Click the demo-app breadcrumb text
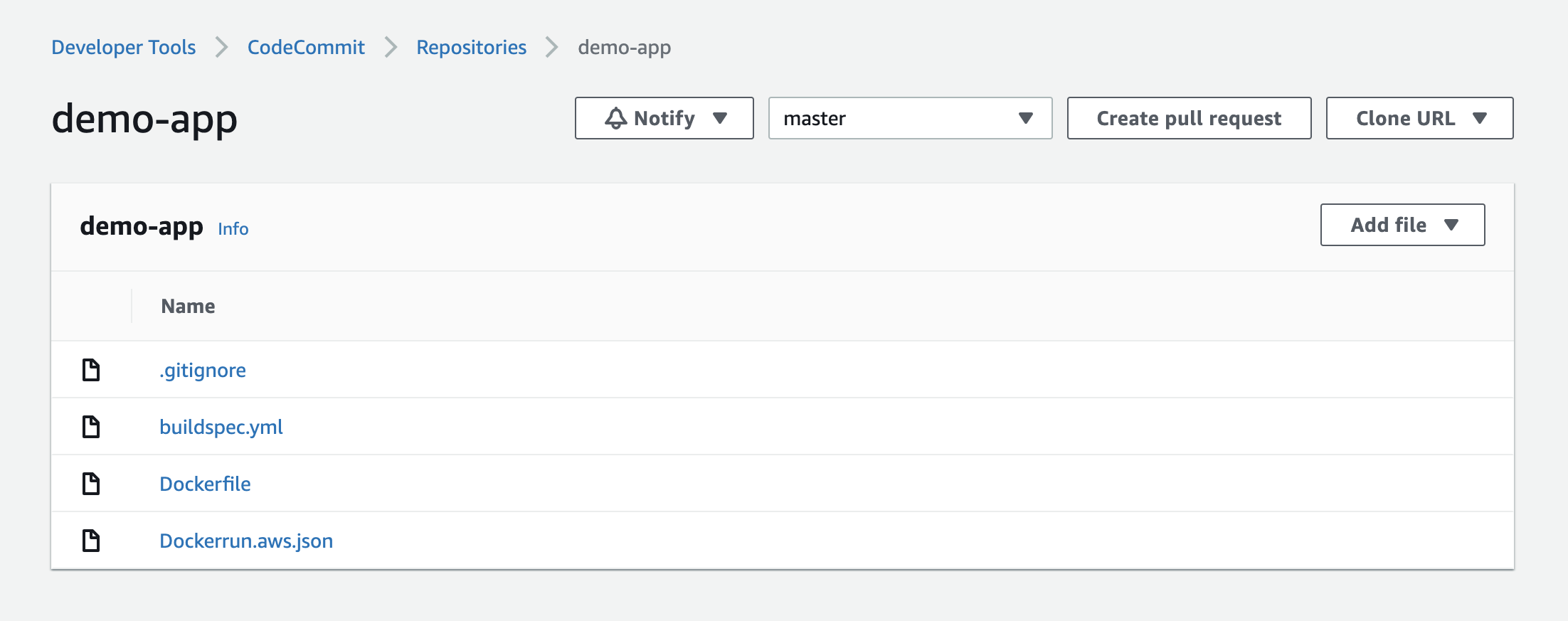Image resolution: width=1568 pixels, height=621 pixels. pos(624,48)
